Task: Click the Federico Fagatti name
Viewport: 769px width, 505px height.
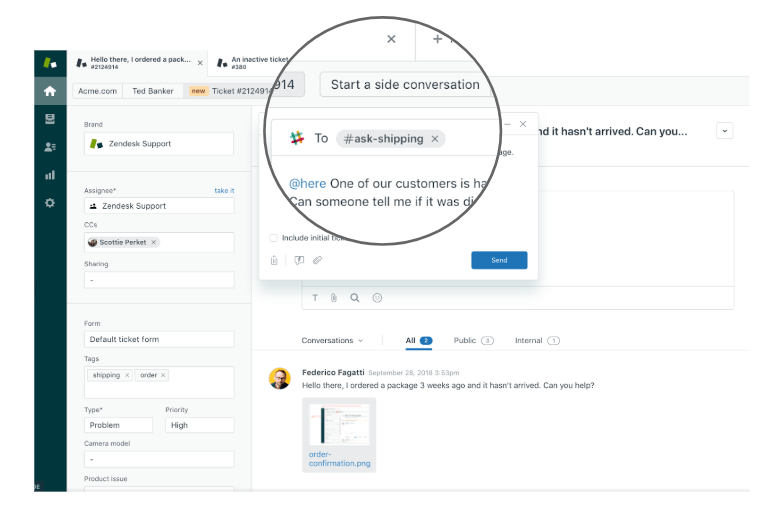Action: [x=333, y=373]
